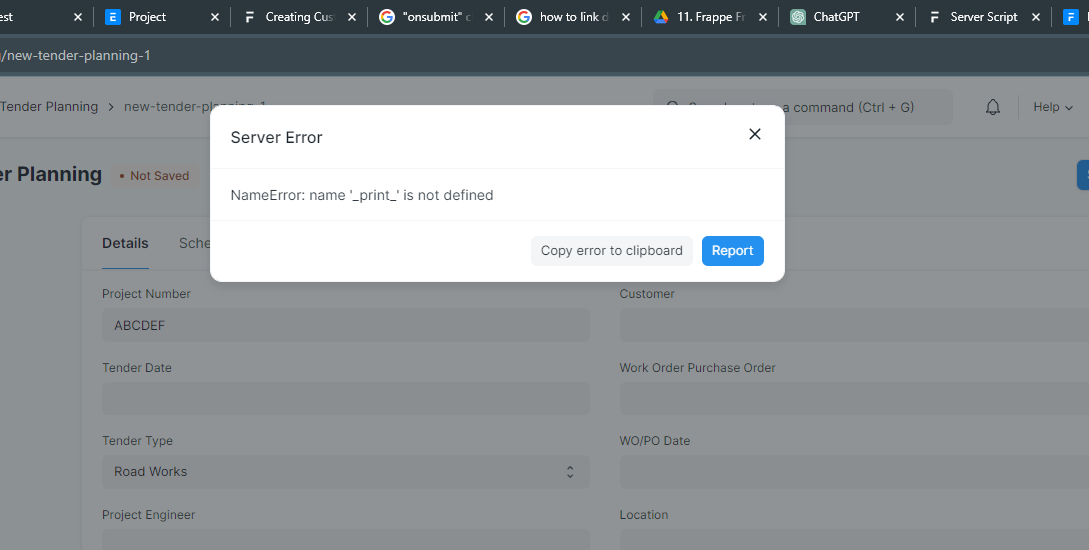The width and height of the screenshot is (1089, 550).
Task: Close the Server Script browser tab
Action: click(x=1036, y=17)
